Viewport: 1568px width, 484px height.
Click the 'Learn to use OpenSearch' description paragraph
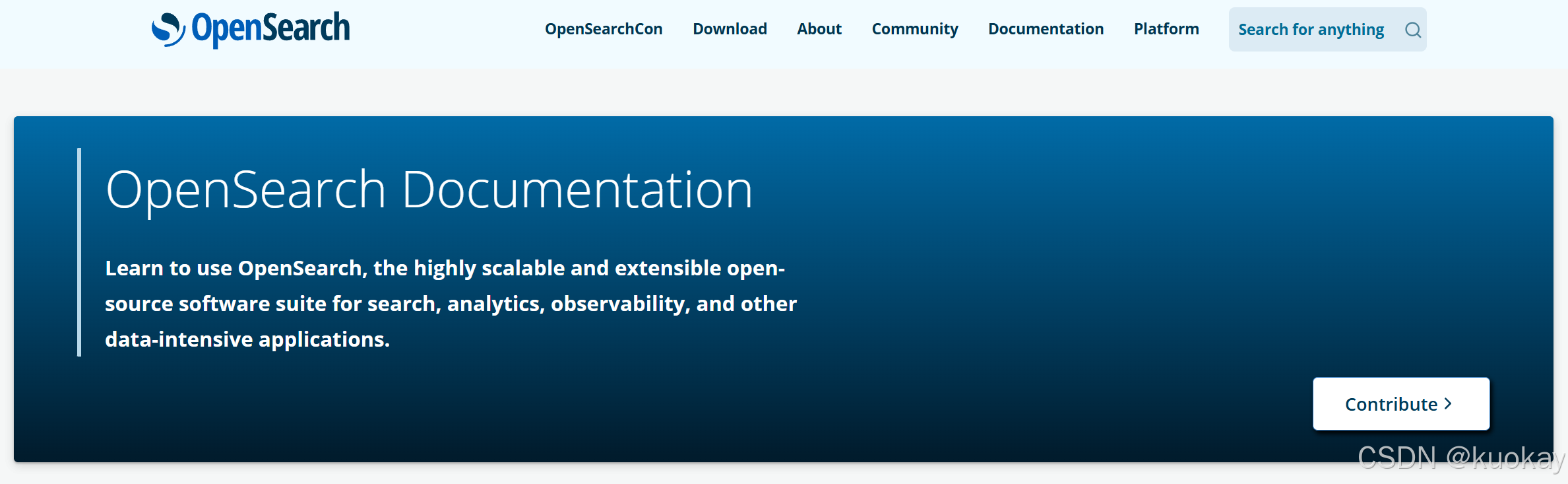(451, 304)
